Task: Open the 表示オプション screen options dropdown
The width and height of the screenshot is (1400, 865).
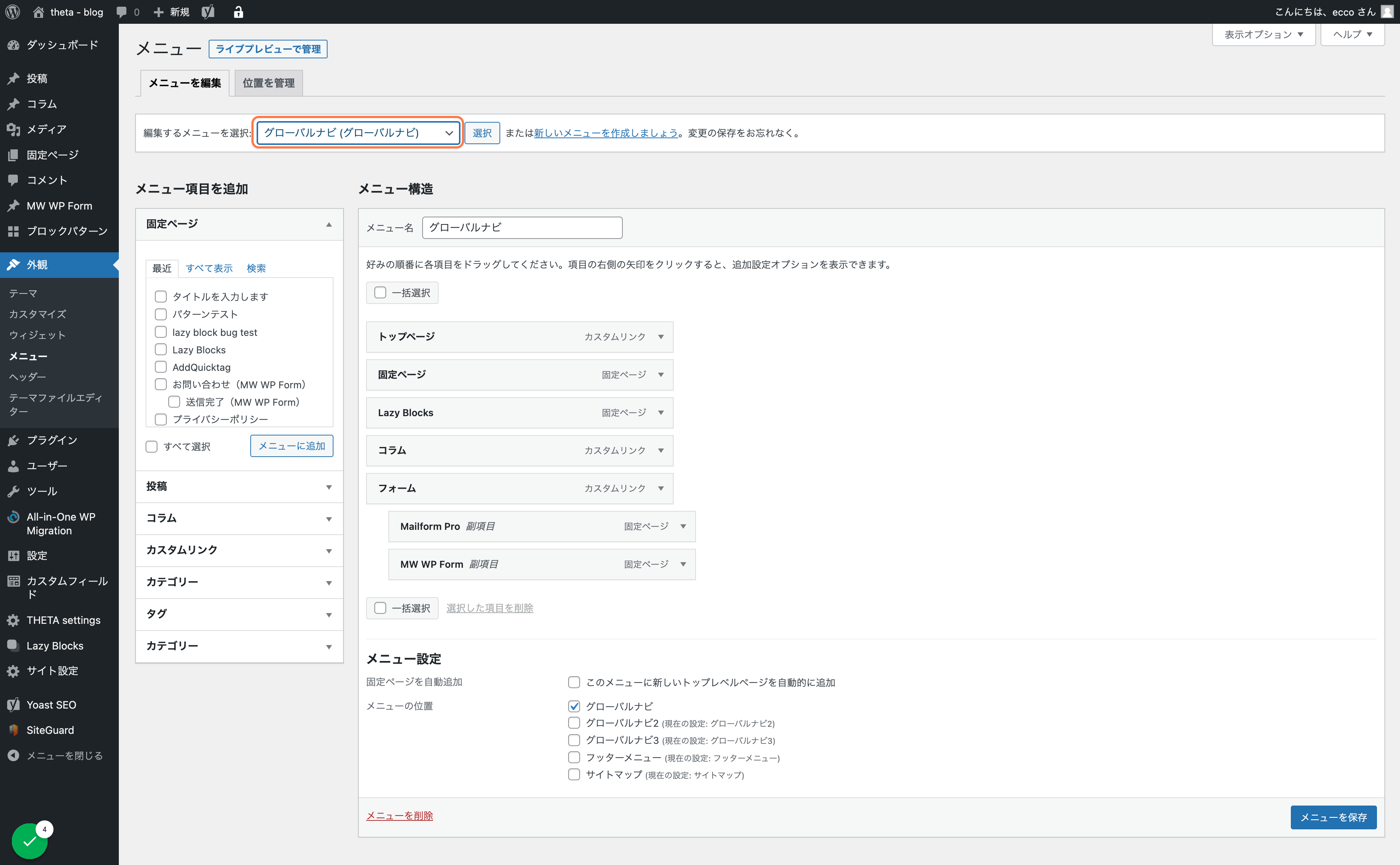Action: pos(1263,34)
